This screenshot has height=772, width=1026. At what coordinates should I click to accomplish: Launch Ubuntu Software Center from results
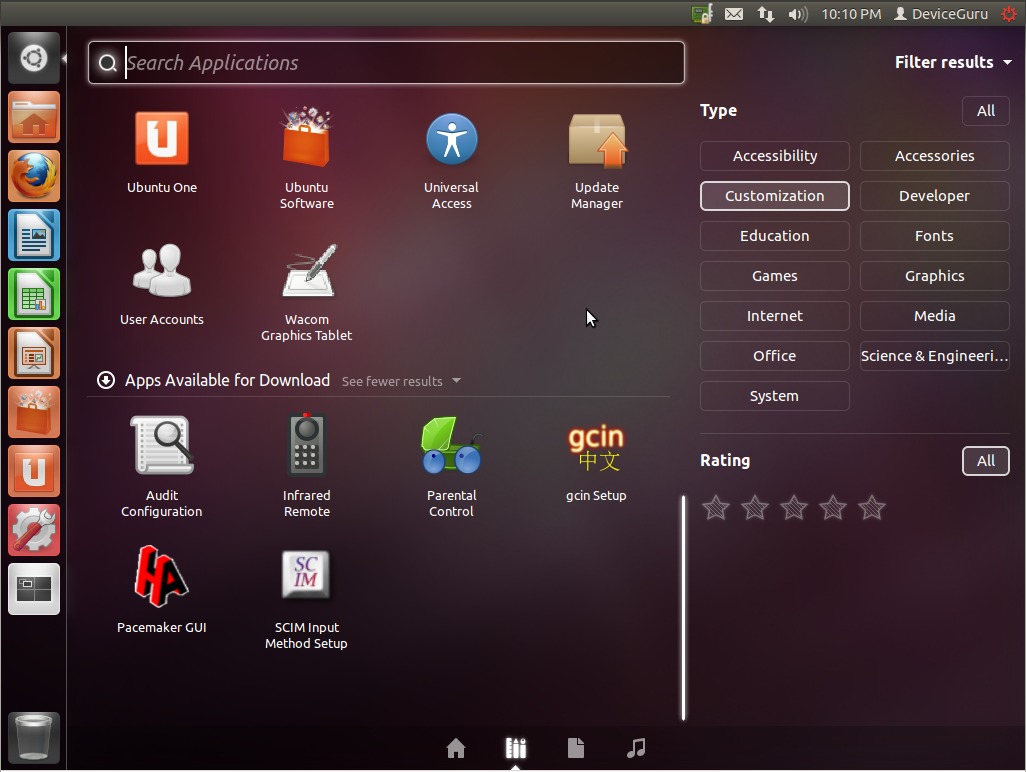[306, 158]
